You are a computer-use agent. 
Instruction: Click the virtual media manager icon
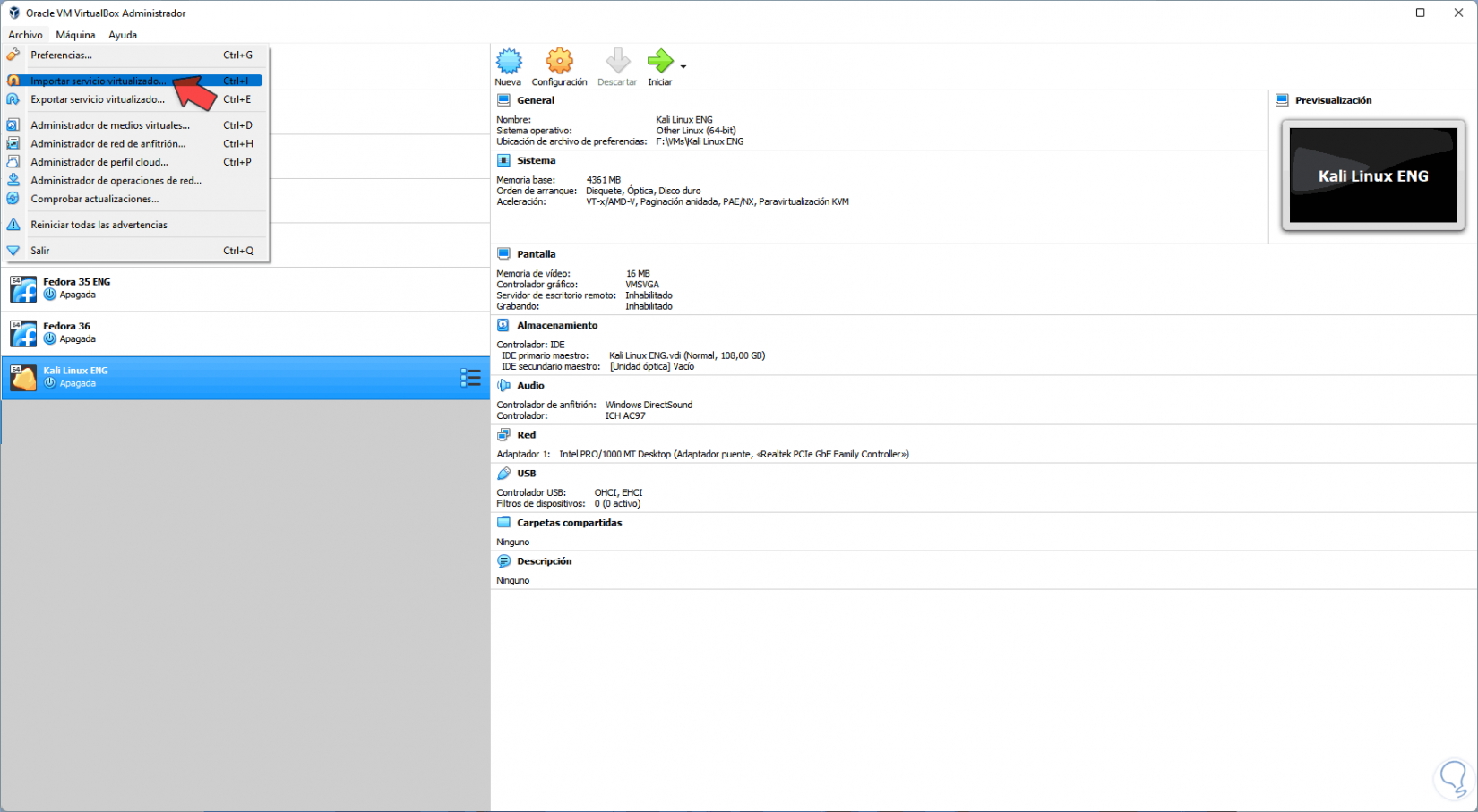click(x=13, y=125)
